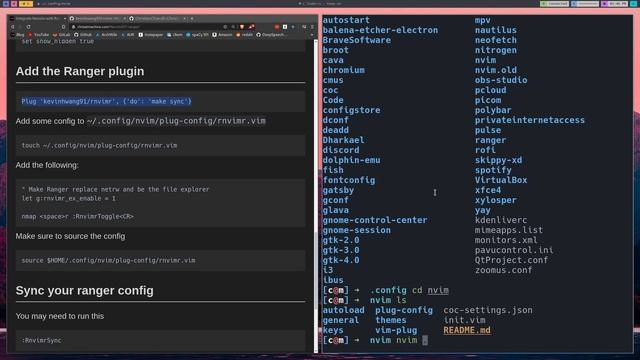The height and width of the screenshot is (360, 640).
Task: Open the ArchWiki bookmark
Action: coord(107,35)
